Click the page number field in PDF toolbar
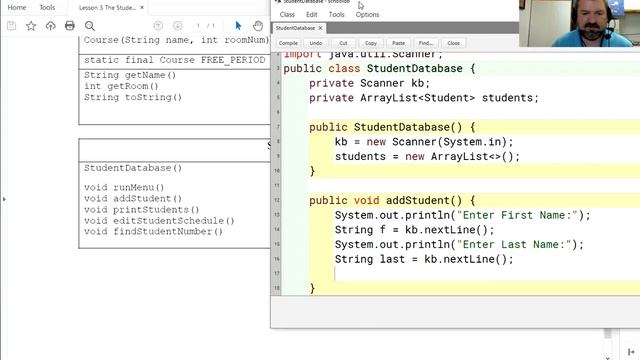Screen dimensions: 640x360 pos(198,26)
